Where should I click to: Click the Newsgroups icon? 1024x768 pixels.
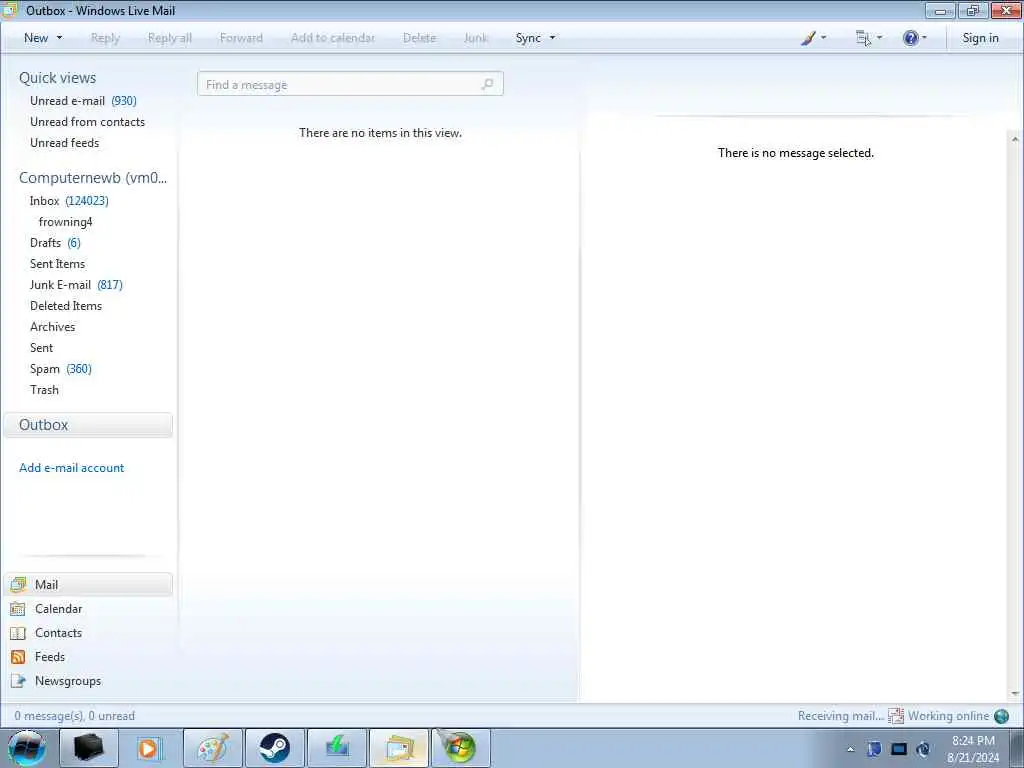(18, 681)
